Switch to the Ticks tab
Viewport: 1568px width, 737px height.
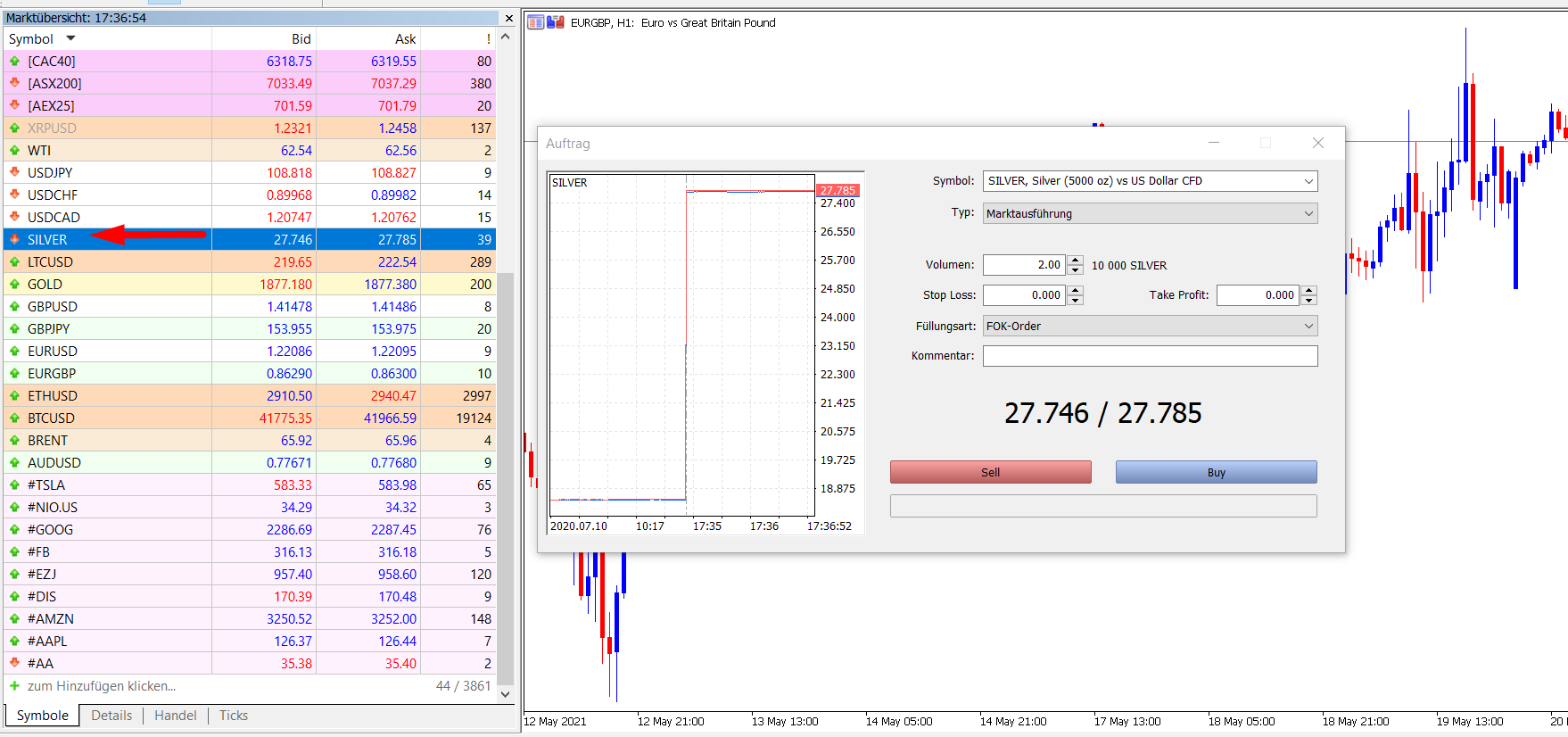click(234, 716)
